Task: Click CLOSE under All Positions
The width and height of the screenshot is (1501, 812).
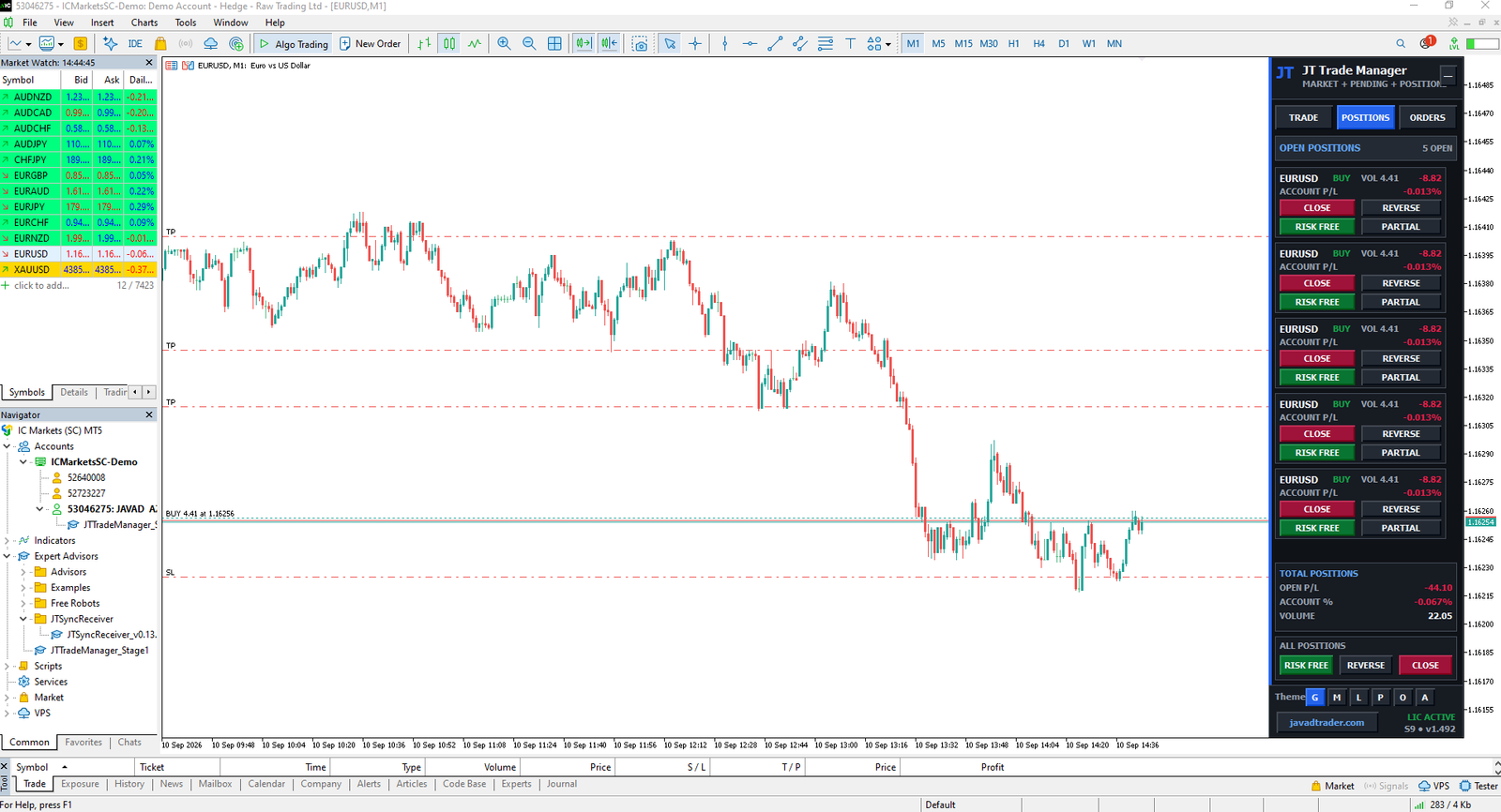Action: pyautogui.click(x=1425, y=666)
